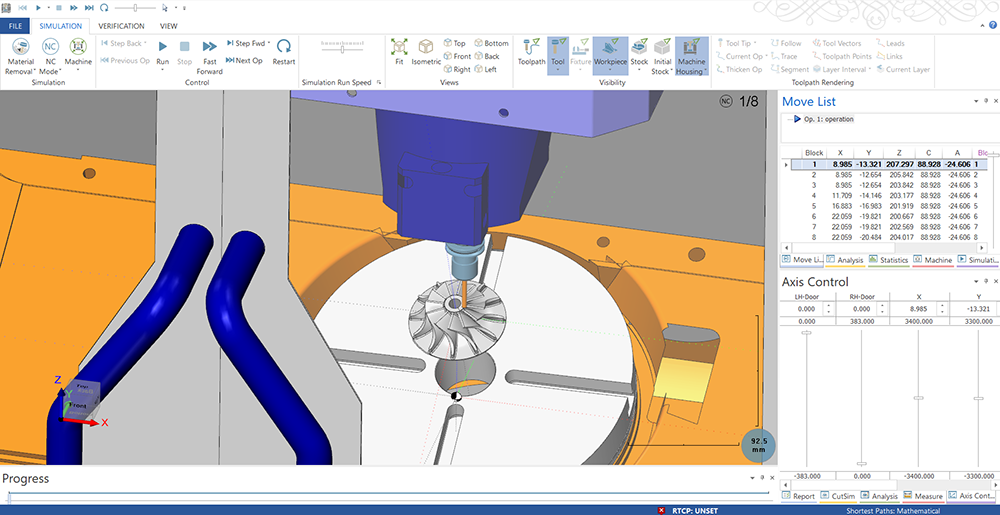
Task: Click the Fast Forward control
Action: (209, 56)
